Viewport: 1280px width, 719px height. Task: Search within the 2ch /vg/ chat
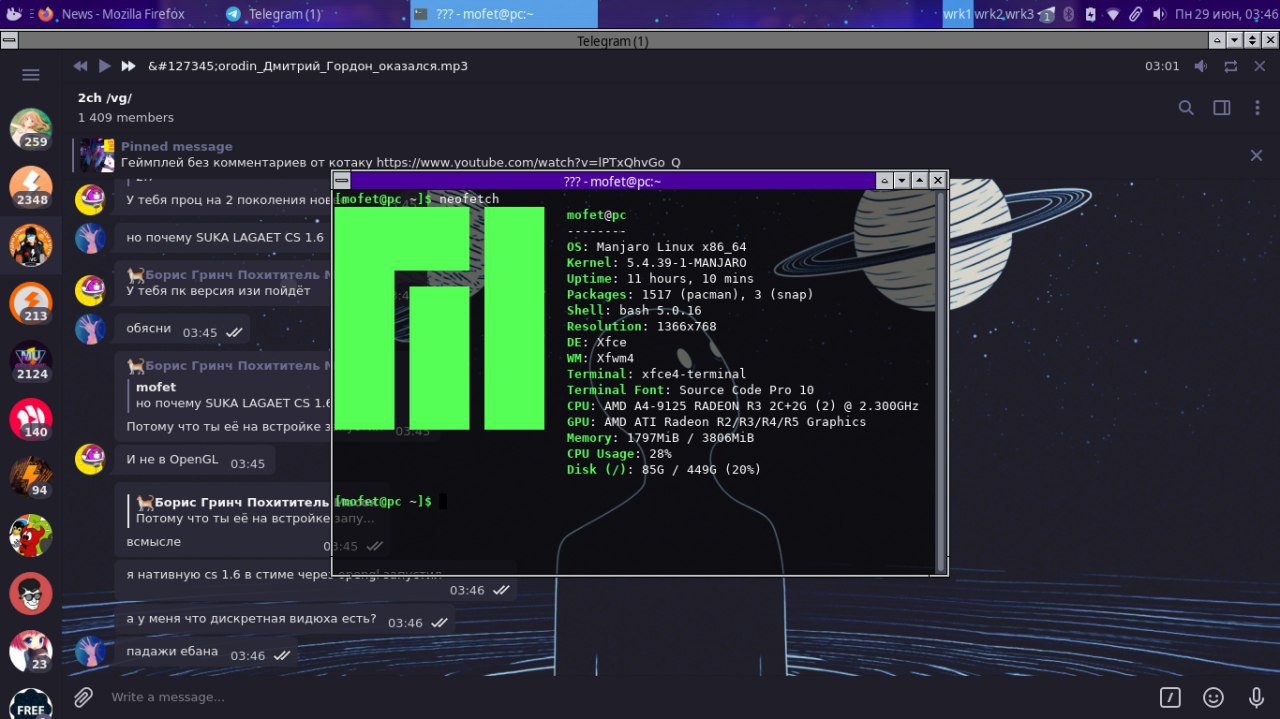click(x=1186, y=108)
